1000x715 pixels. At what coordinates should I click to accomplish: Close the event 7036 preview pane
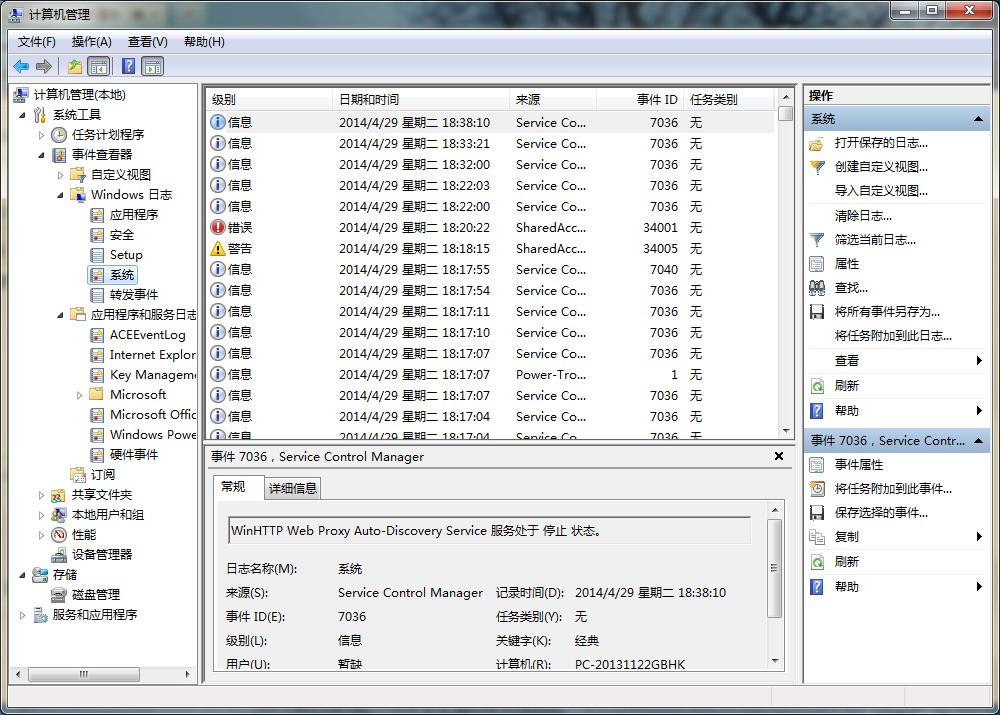pyautogui.click(x=778, y=456)
